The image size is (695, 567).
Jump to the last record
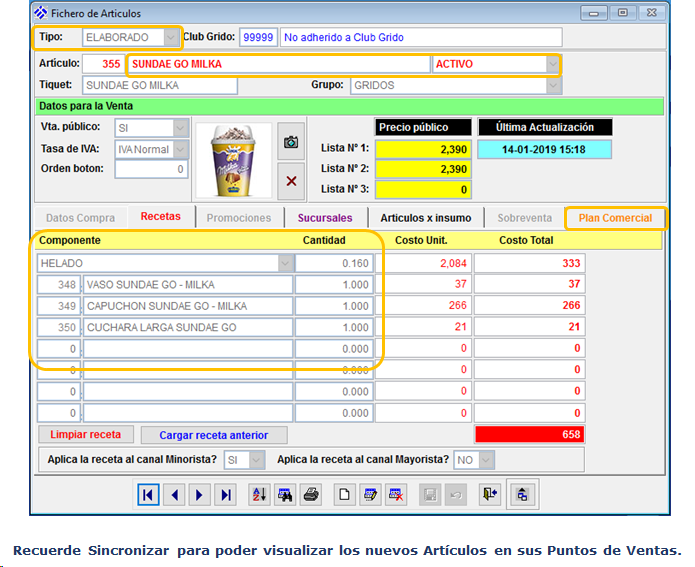pyautogui.click(x=226, y=495)
